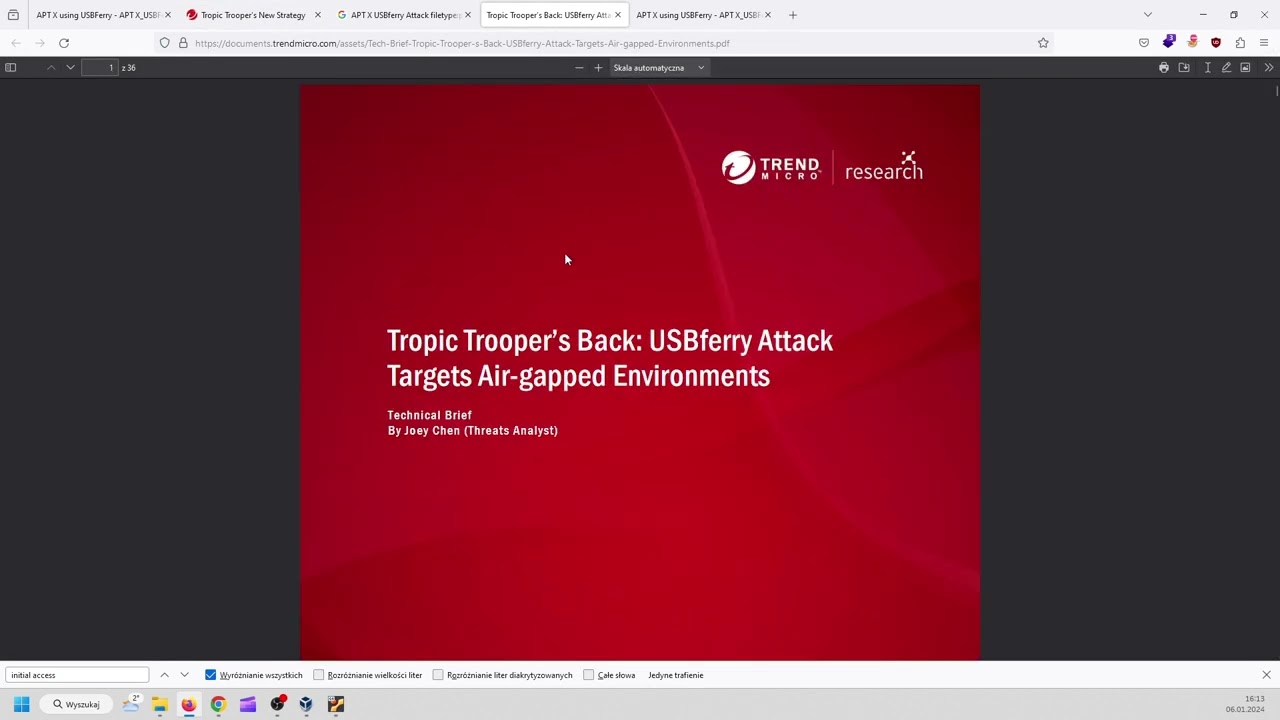Zoom out the PDF with minus
The image size is (1280, 720).
tap(579, 67)
